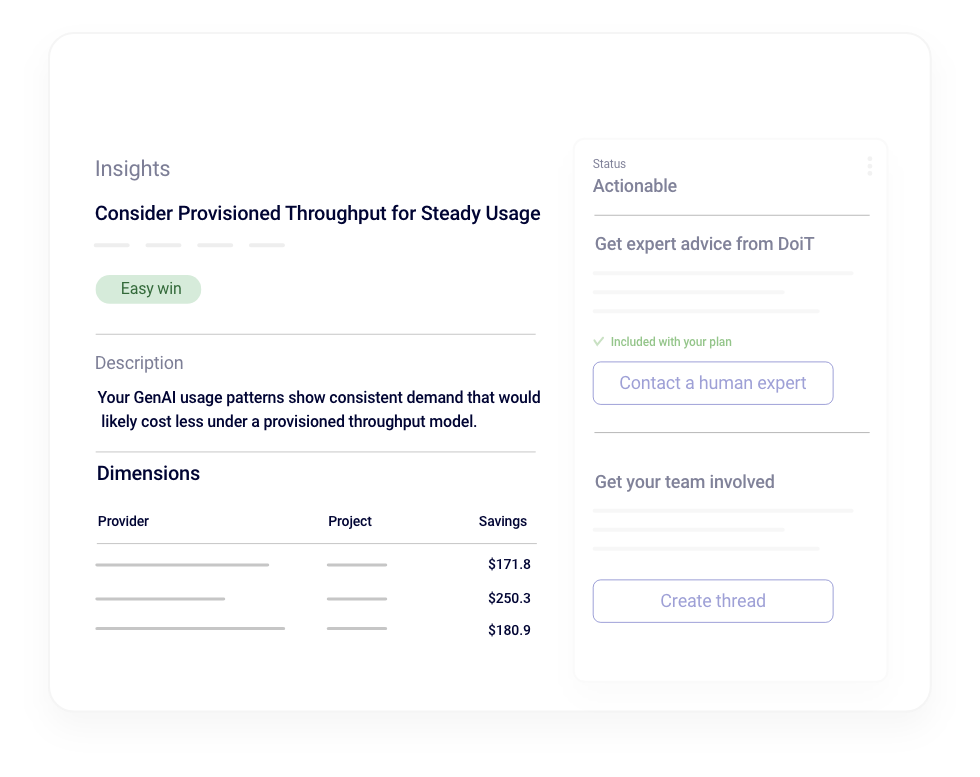Select the $180.9 savings value
Screen dimensions: 980x777
(x=509, y=630)
